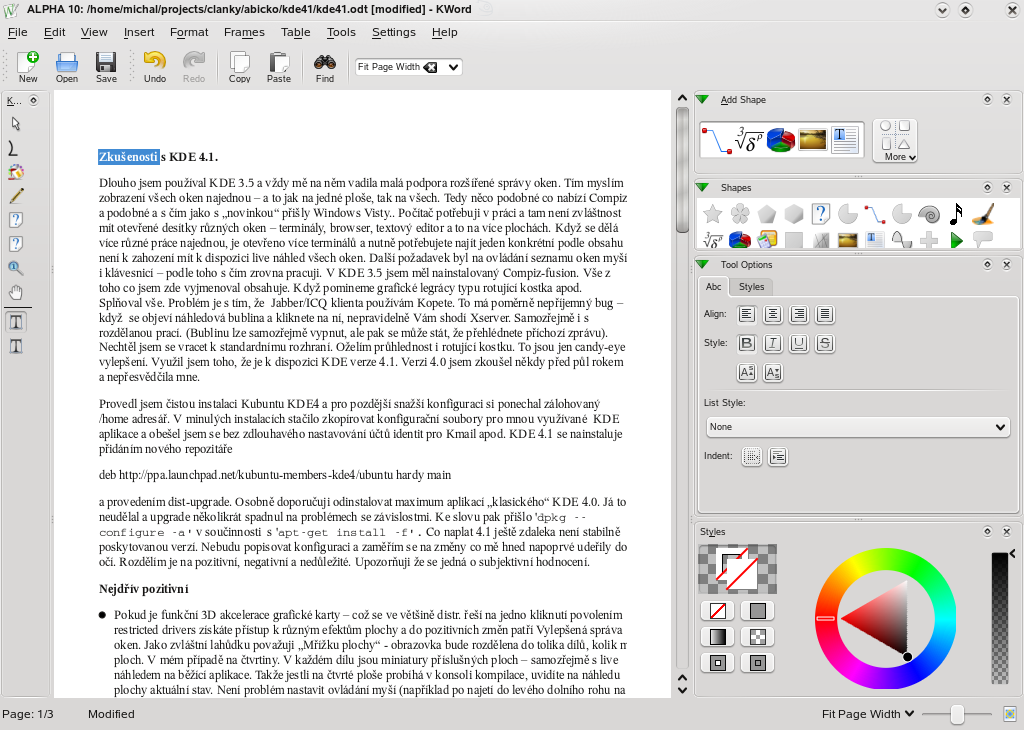Create a new document with New

pyautogui.click(x=27, y=67)
